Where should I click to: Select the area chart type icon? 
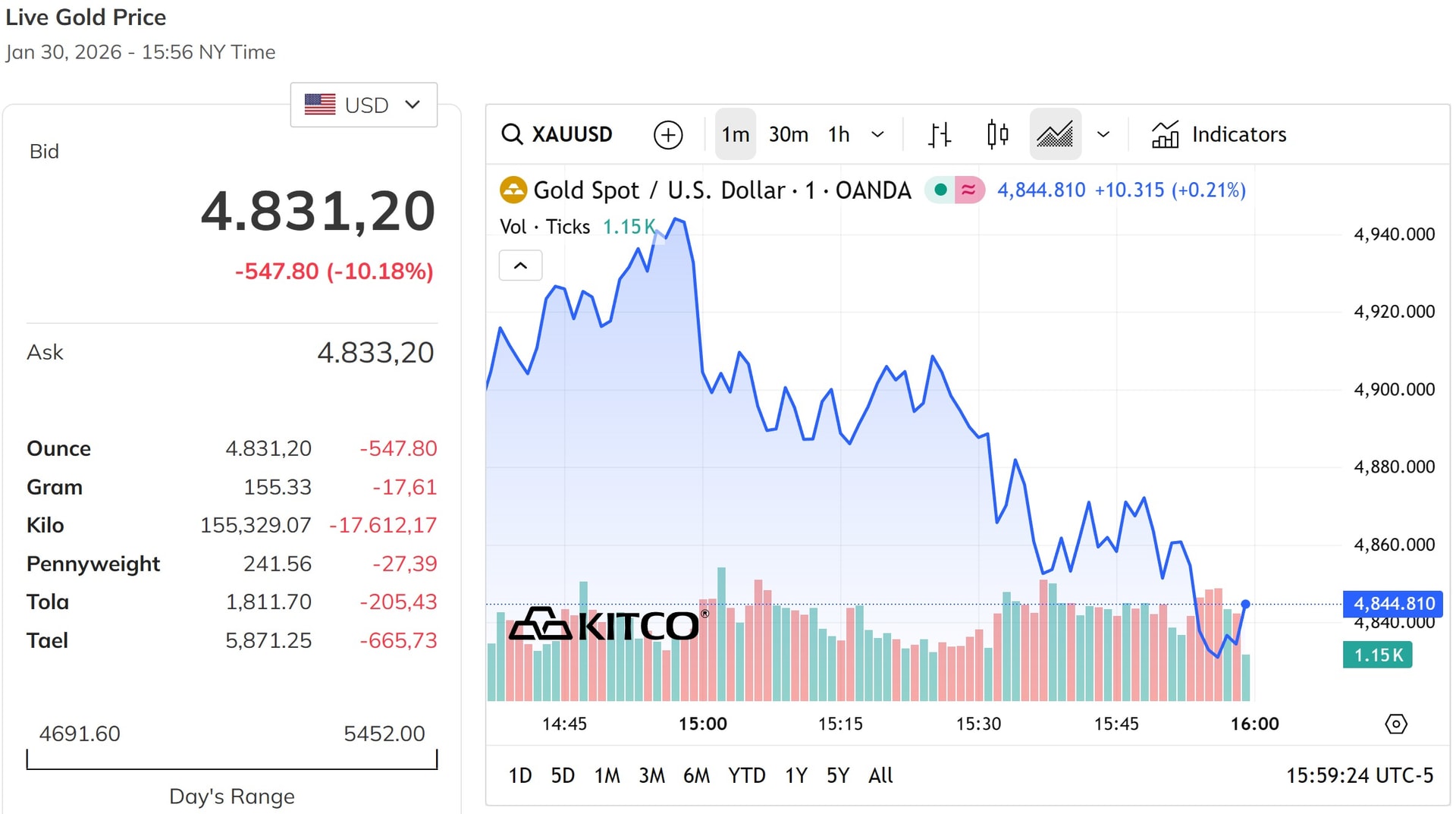[x=1055, y=134]
